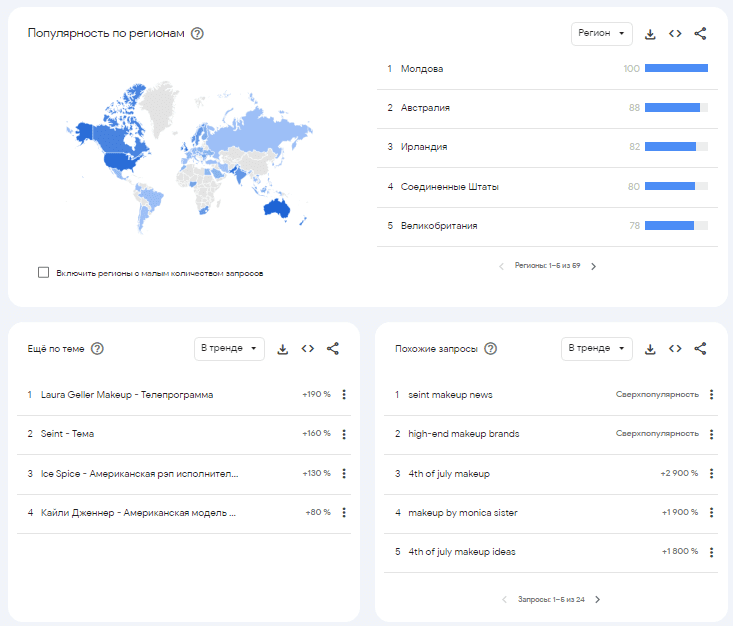
Task: Open more options for Кайли Дженнер row
Action: point(344,513)
